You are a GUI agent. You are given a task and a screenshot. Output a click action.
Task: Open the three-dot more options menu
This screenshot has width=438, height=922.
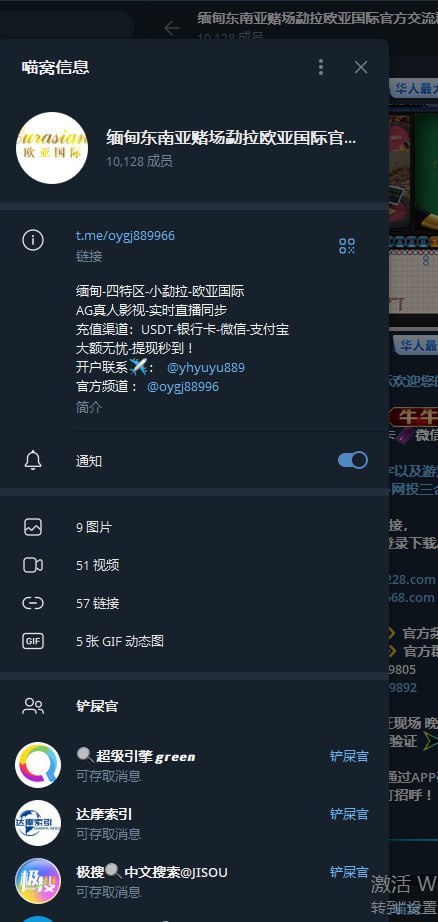tap(320, 67)
